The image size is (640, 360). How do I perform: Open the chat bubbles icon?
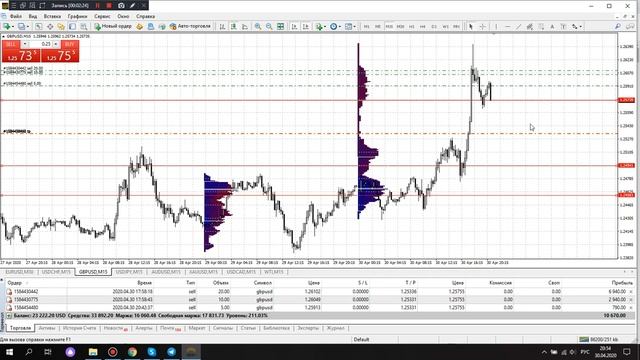(631, 26)
